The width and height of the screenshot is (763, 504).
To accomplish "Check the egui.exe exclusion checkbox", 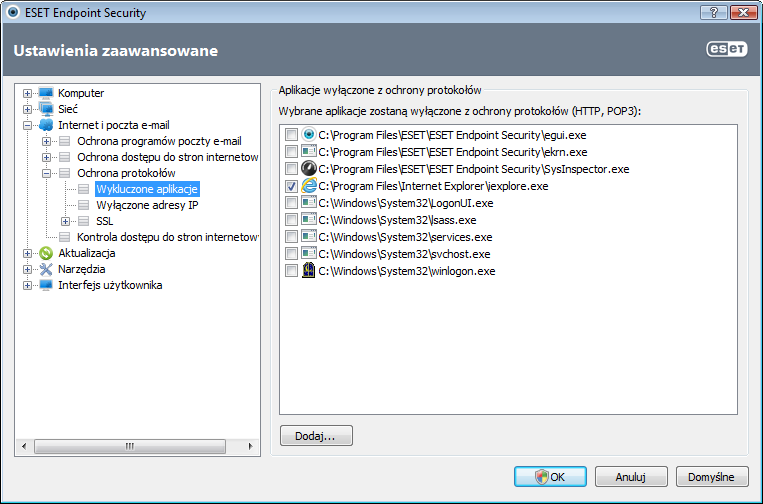I will pos(291,135).
